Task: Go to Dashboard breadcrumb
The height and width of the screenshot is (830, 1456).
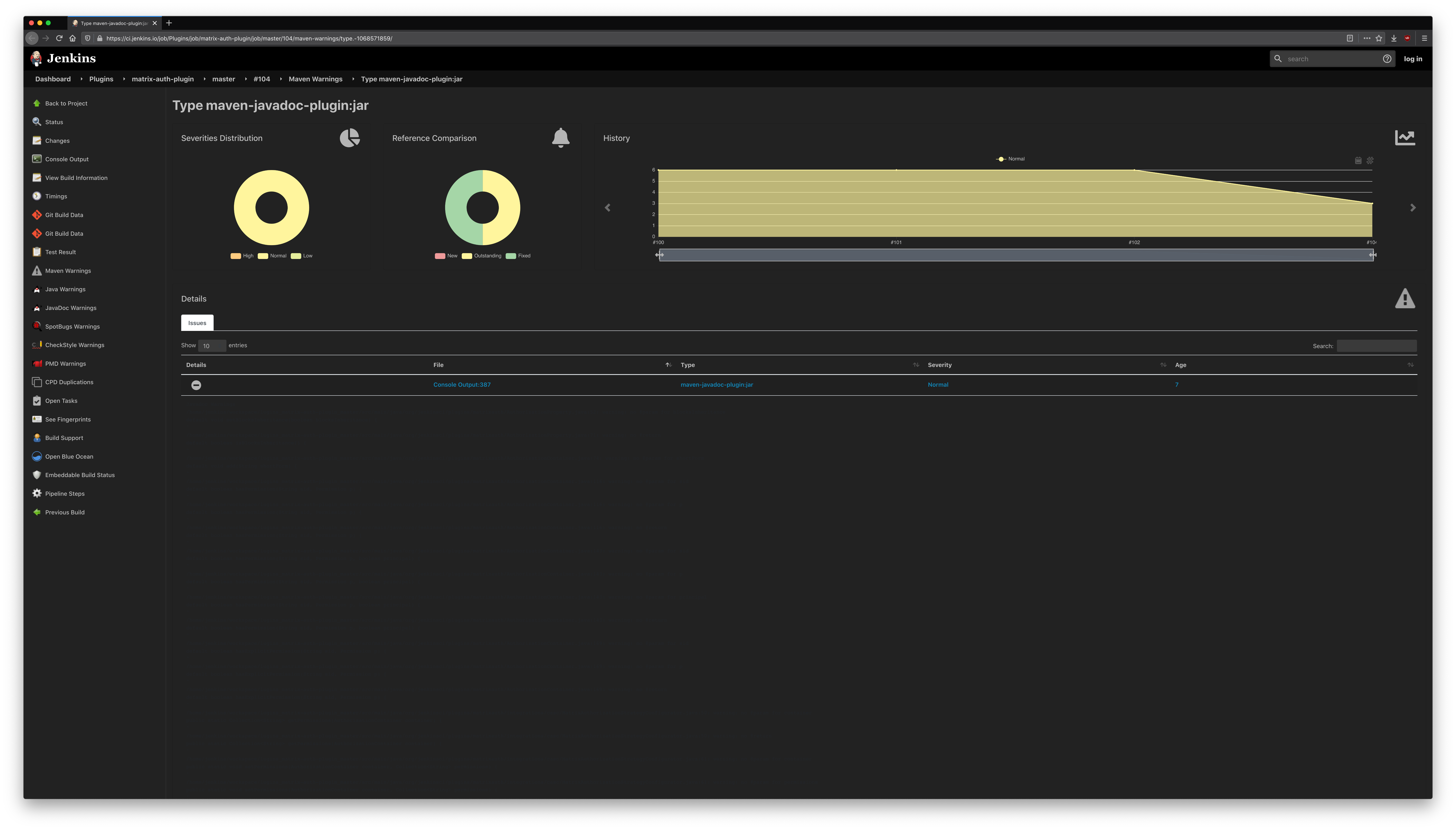Action: 53,79
